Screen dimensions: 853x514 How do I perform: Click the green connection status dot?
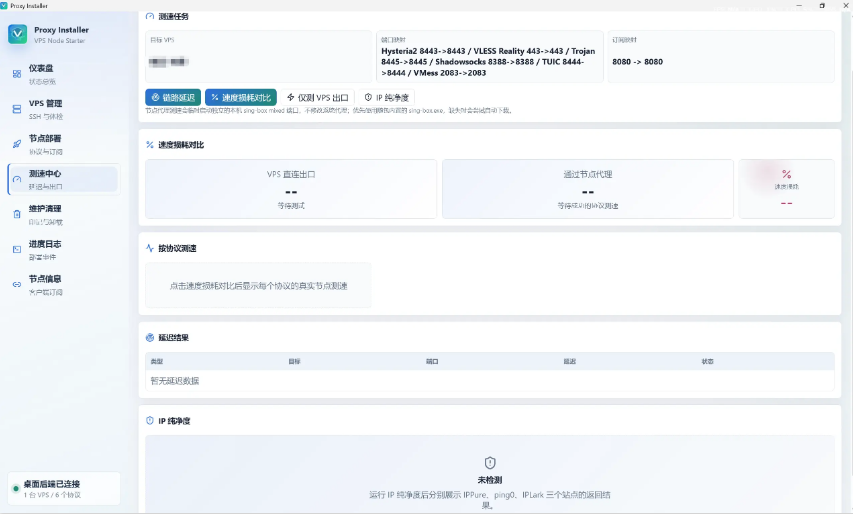16,488
